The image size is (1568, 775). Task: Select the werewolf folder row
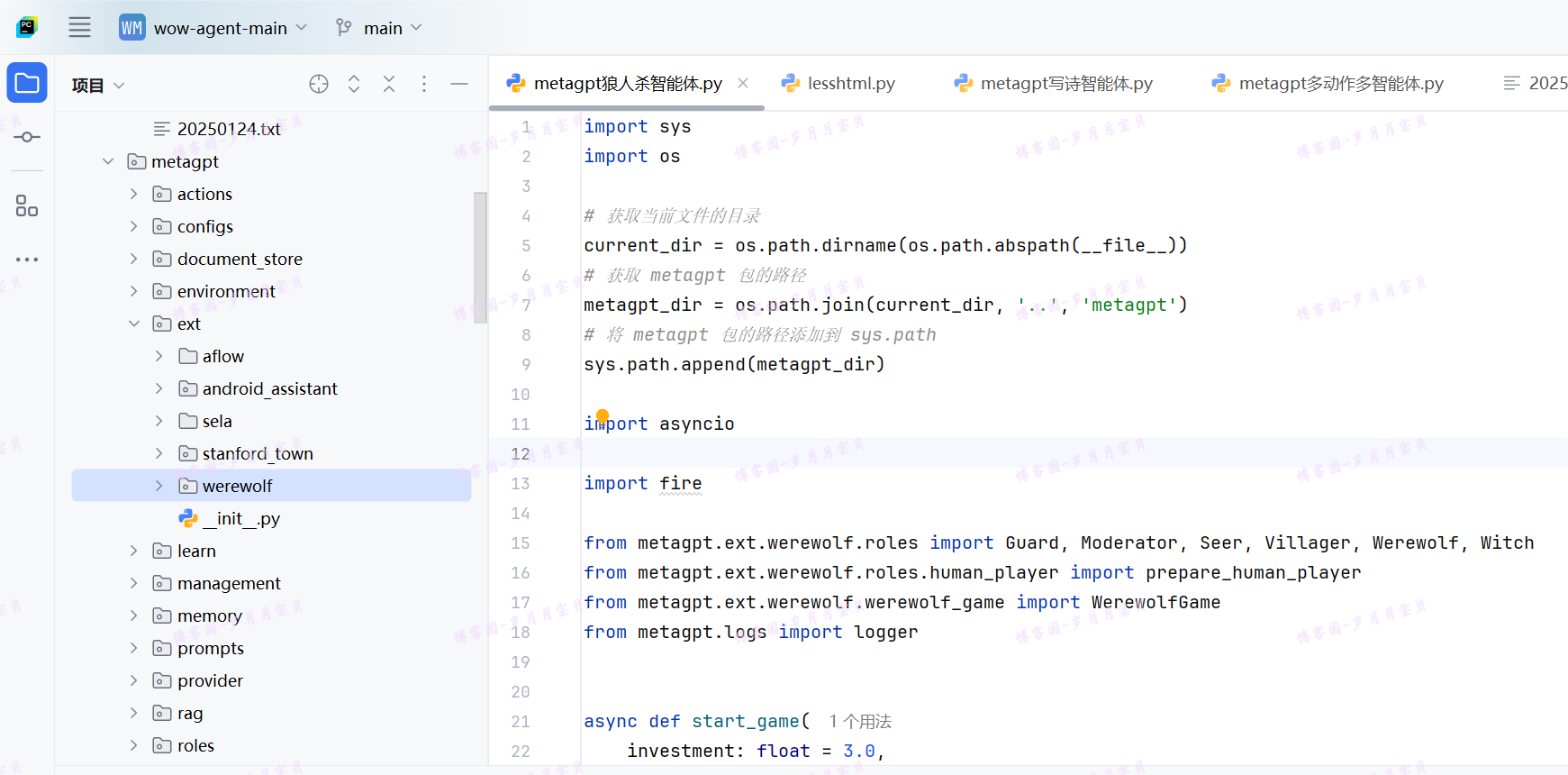[271, 486]
